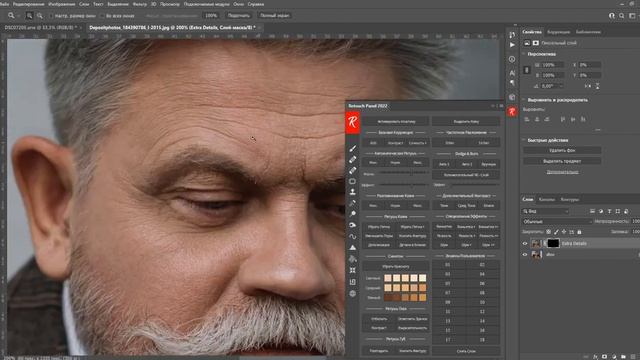Click the Extra Details layer mask thumbnail
This screenshot has width=640, height=360.
pos(553,243)
